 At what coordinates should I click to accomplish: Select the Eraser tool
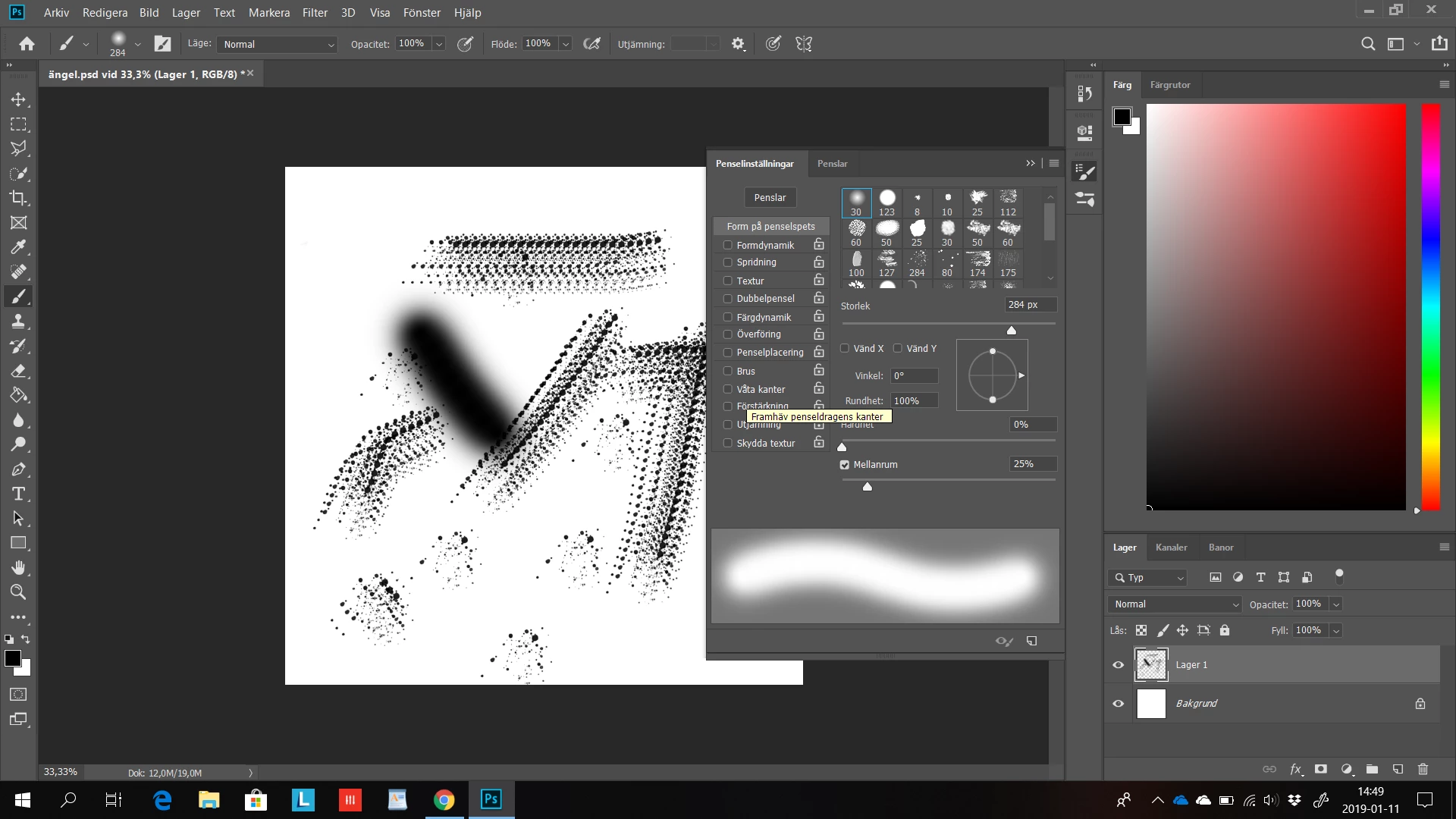click(x=18, y=371)
